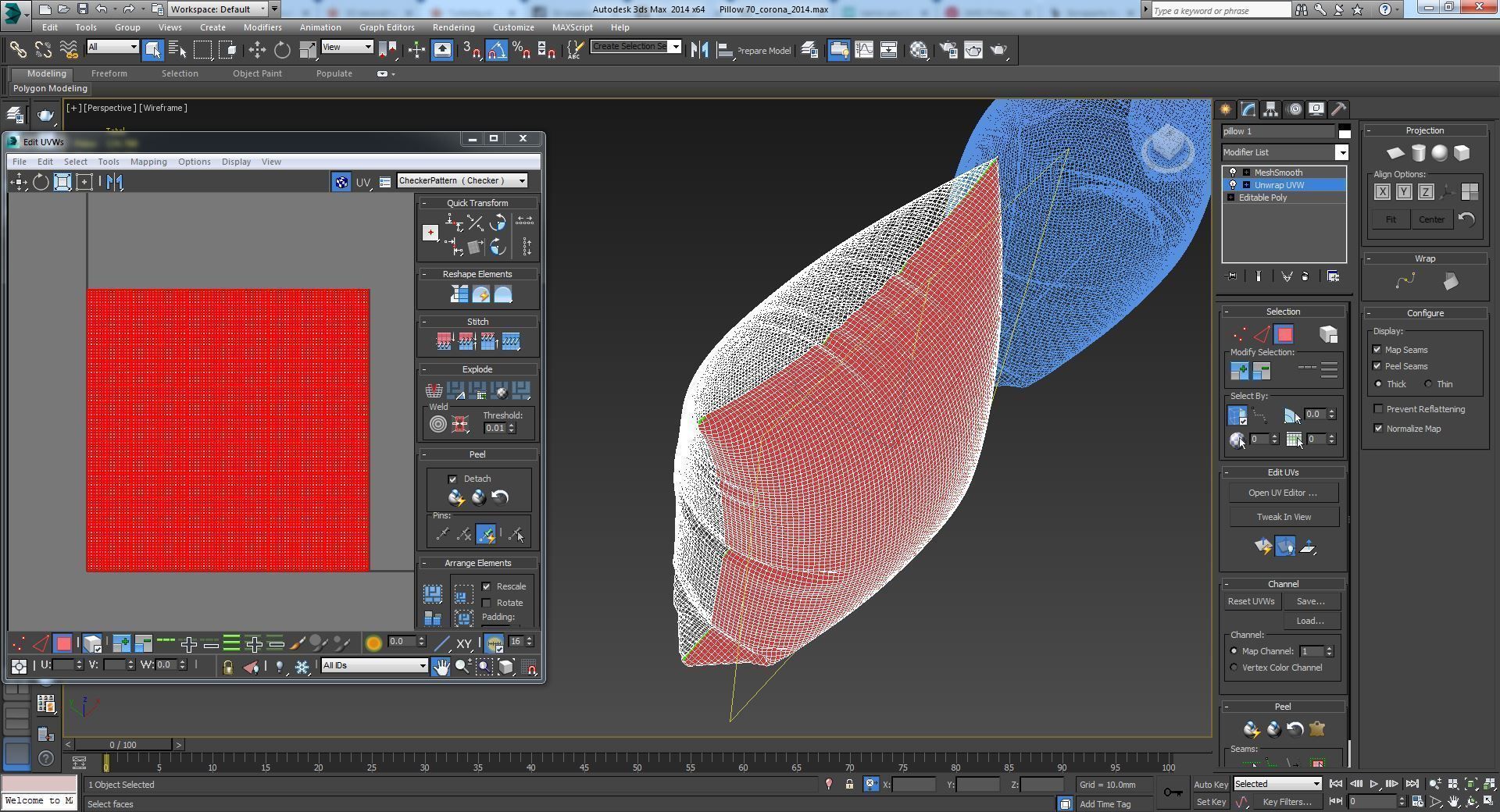Open the Utilities hammer panel tab
Viewport: 1500px width, 812px height.
point(1338,109)
